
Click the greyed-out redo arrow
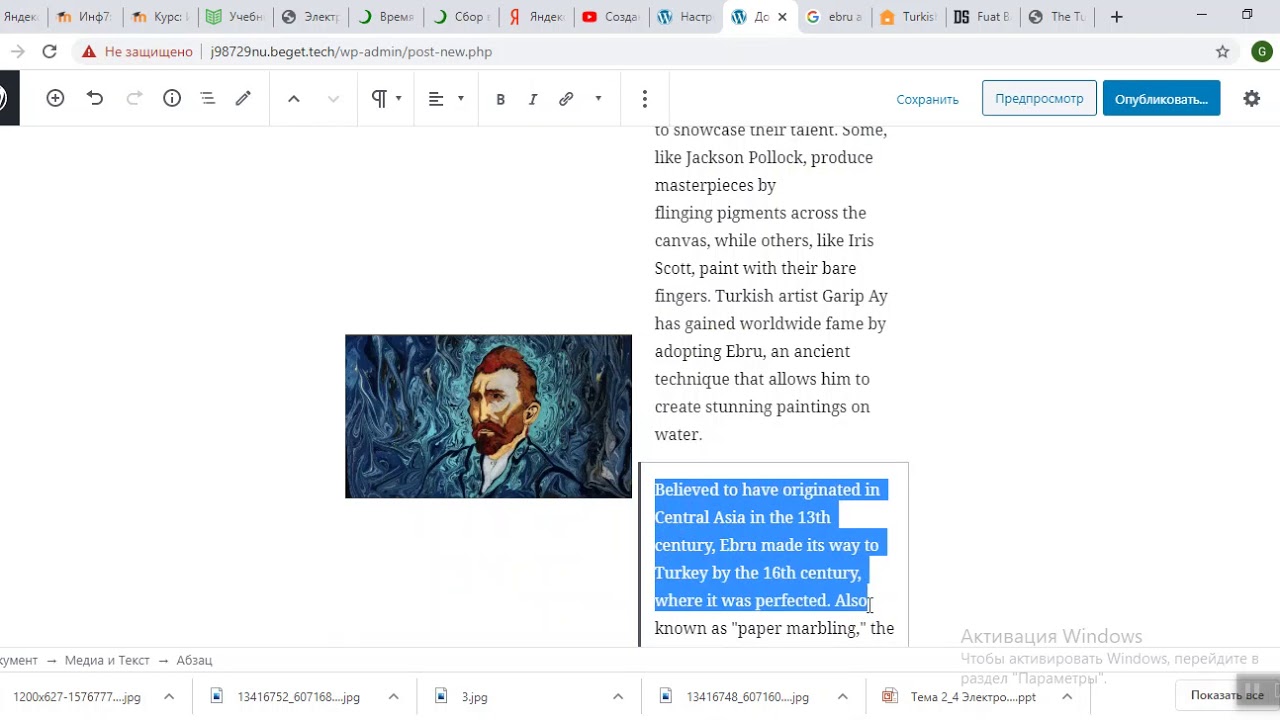click(134, 98)
